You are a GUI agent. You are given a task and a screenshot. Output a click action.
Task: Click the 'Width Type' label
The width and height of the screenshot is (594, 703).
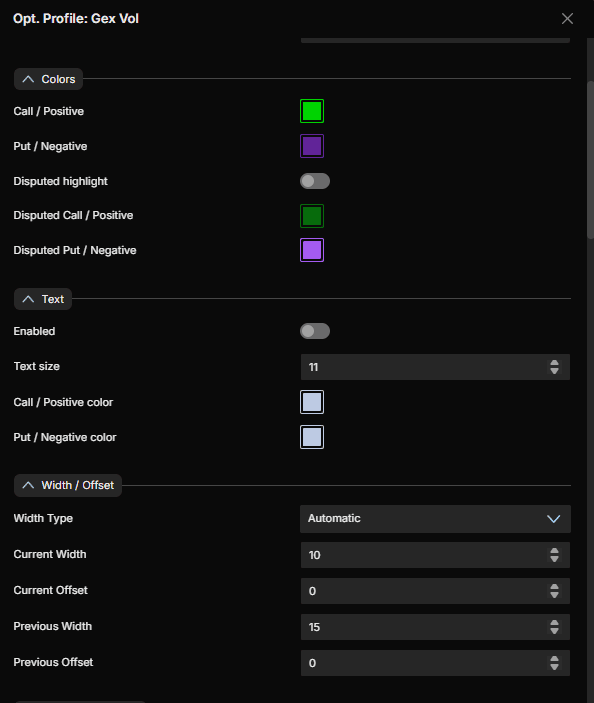pos(43,518)
